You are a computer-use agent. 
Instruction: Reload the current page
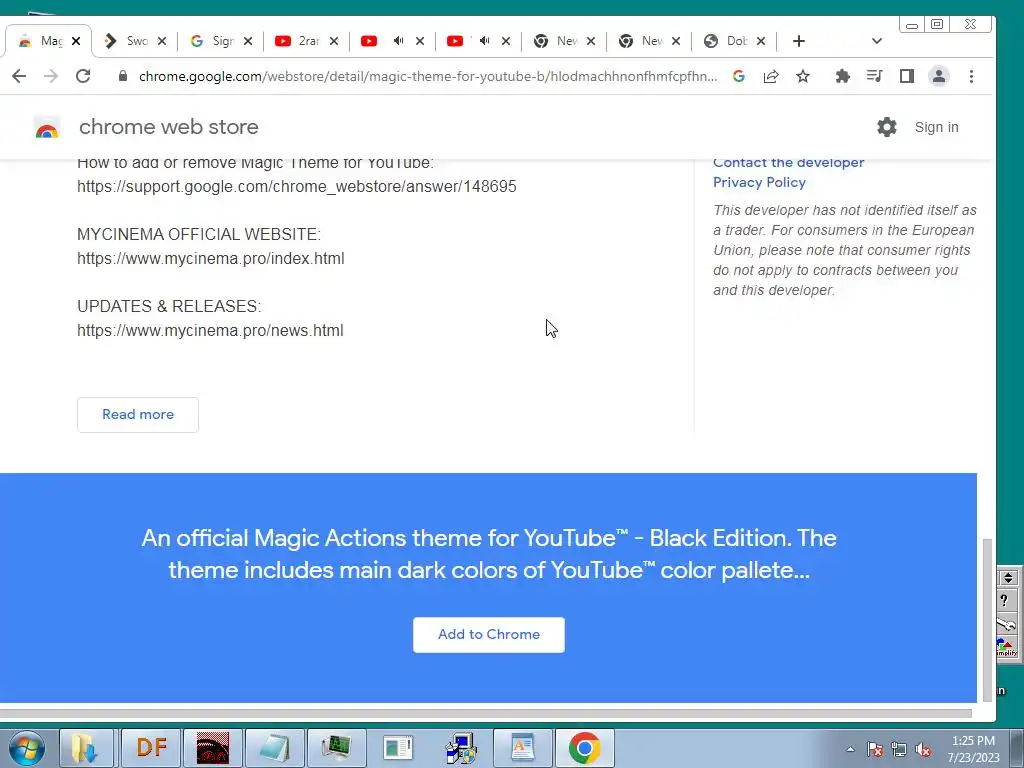click(83, 76)
